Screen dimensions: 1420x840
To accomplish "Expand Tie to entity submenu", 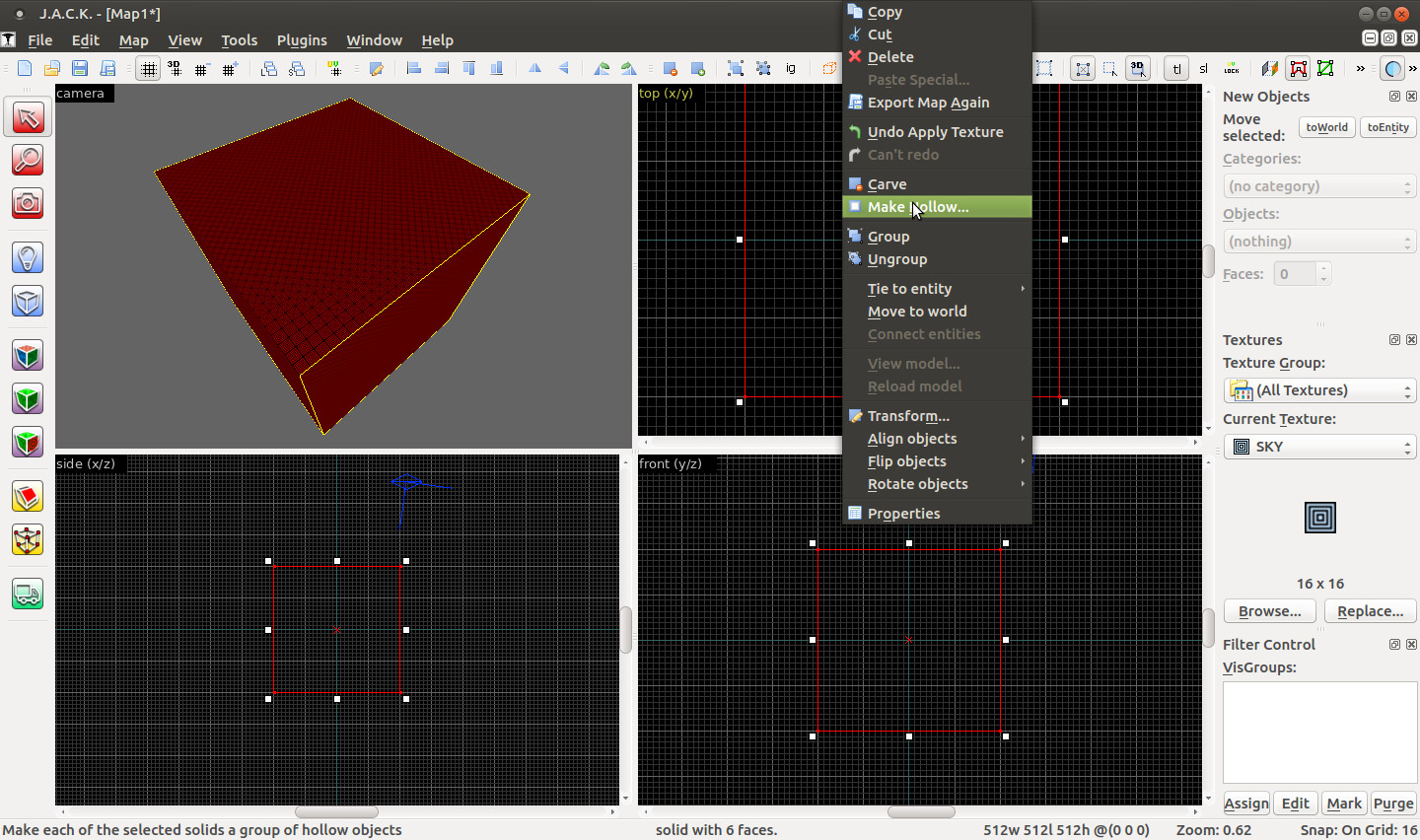I will (937, 289).
